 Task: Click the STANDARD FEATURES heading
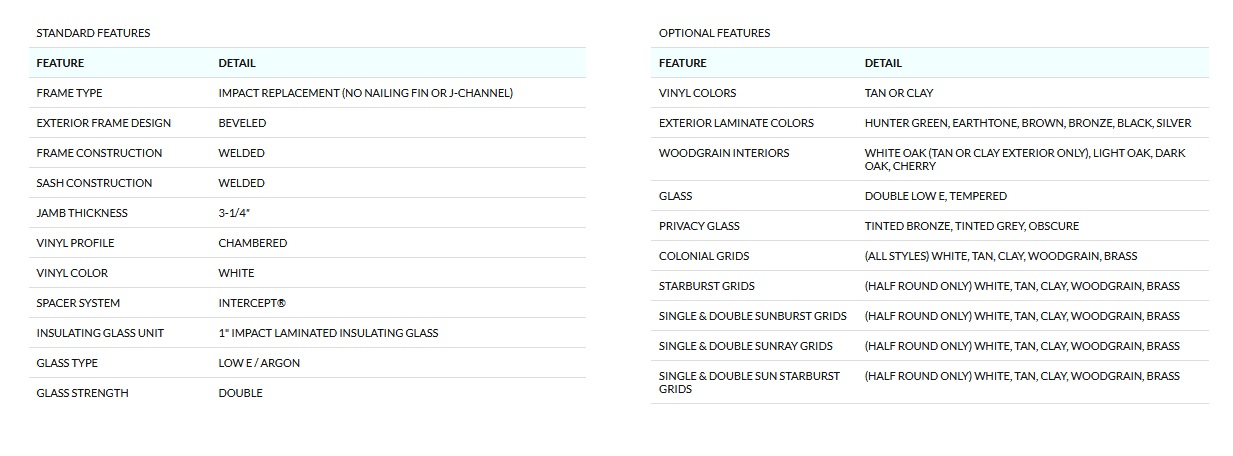(x=93, y=33)
